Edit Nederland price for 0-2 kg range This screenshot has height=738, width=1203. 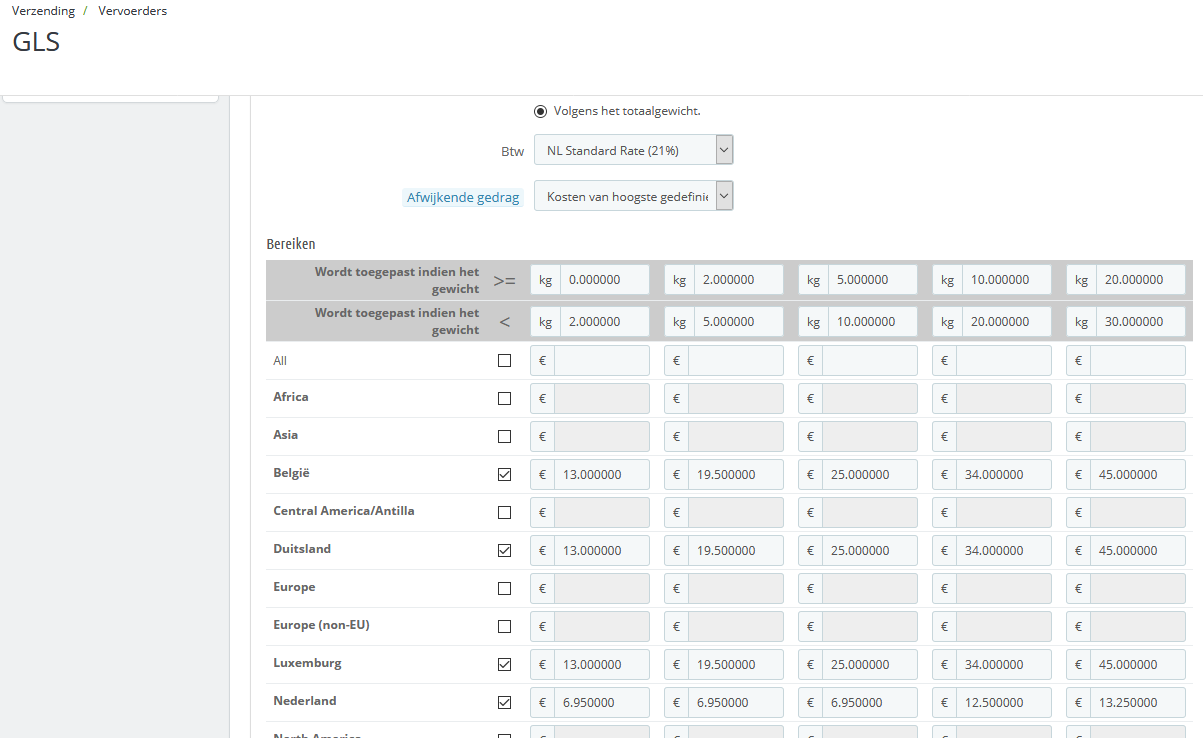tap(602, 703)
